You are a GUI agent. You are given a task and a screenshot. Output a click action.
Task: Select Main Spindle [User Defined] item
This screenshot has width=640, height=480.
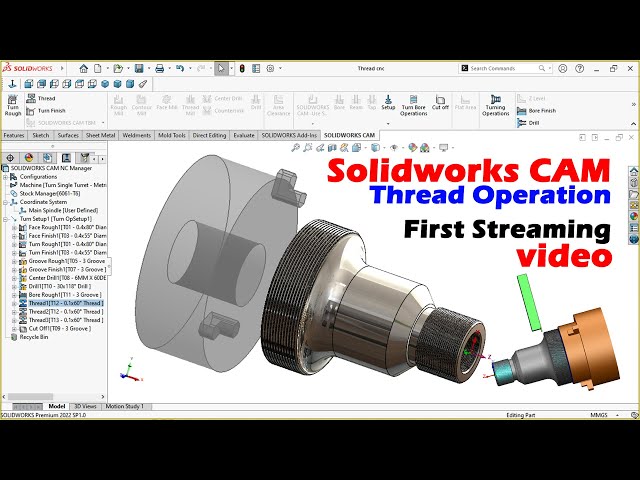[59, 211]
